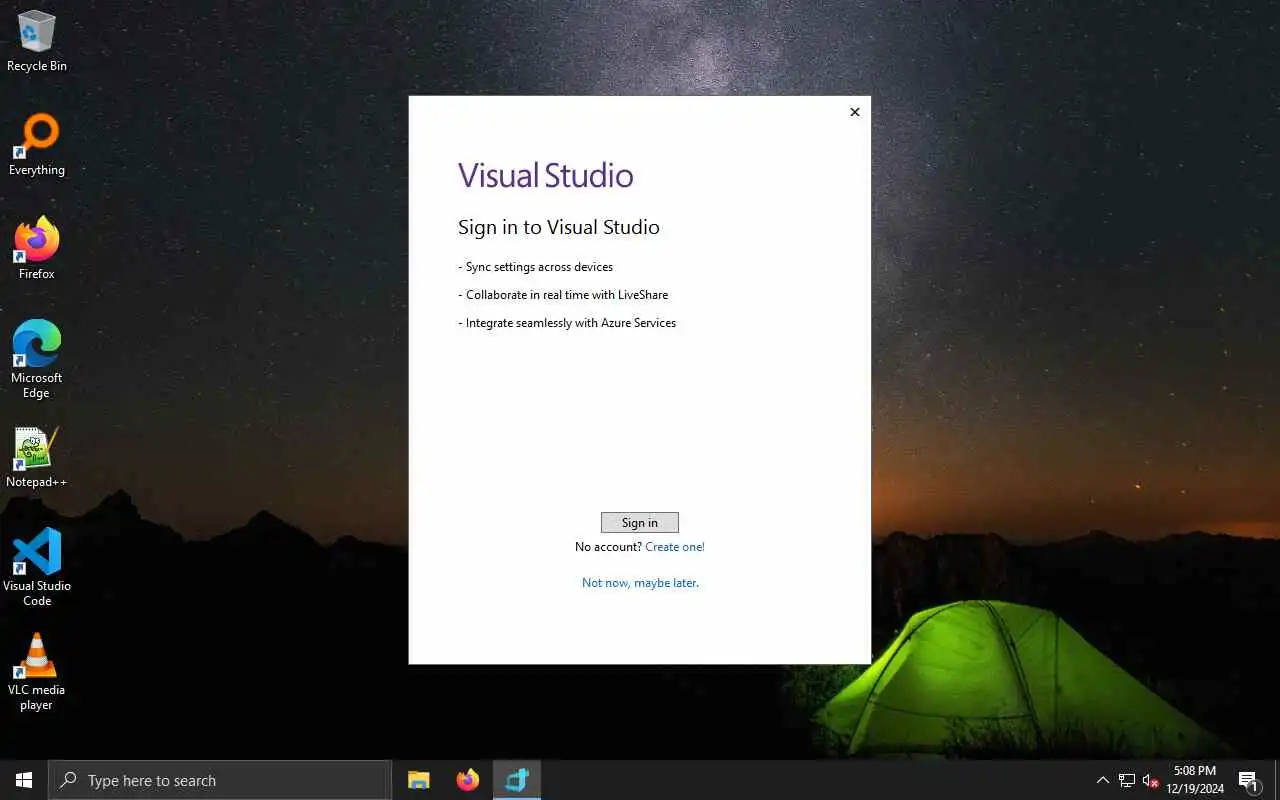Open the network status tray icon
1280x800 pixels.
(x=1127, y=780)
